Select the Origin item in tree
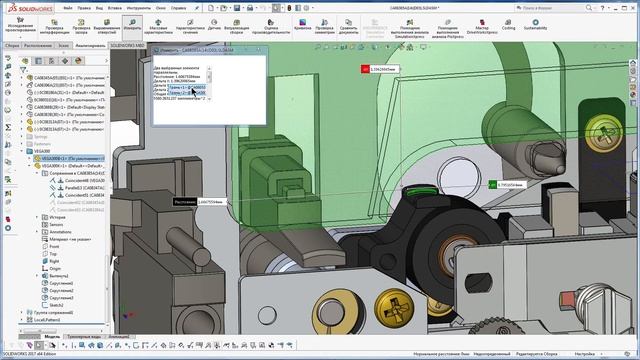The image size is (640, 360). click(x=51, y=269)
